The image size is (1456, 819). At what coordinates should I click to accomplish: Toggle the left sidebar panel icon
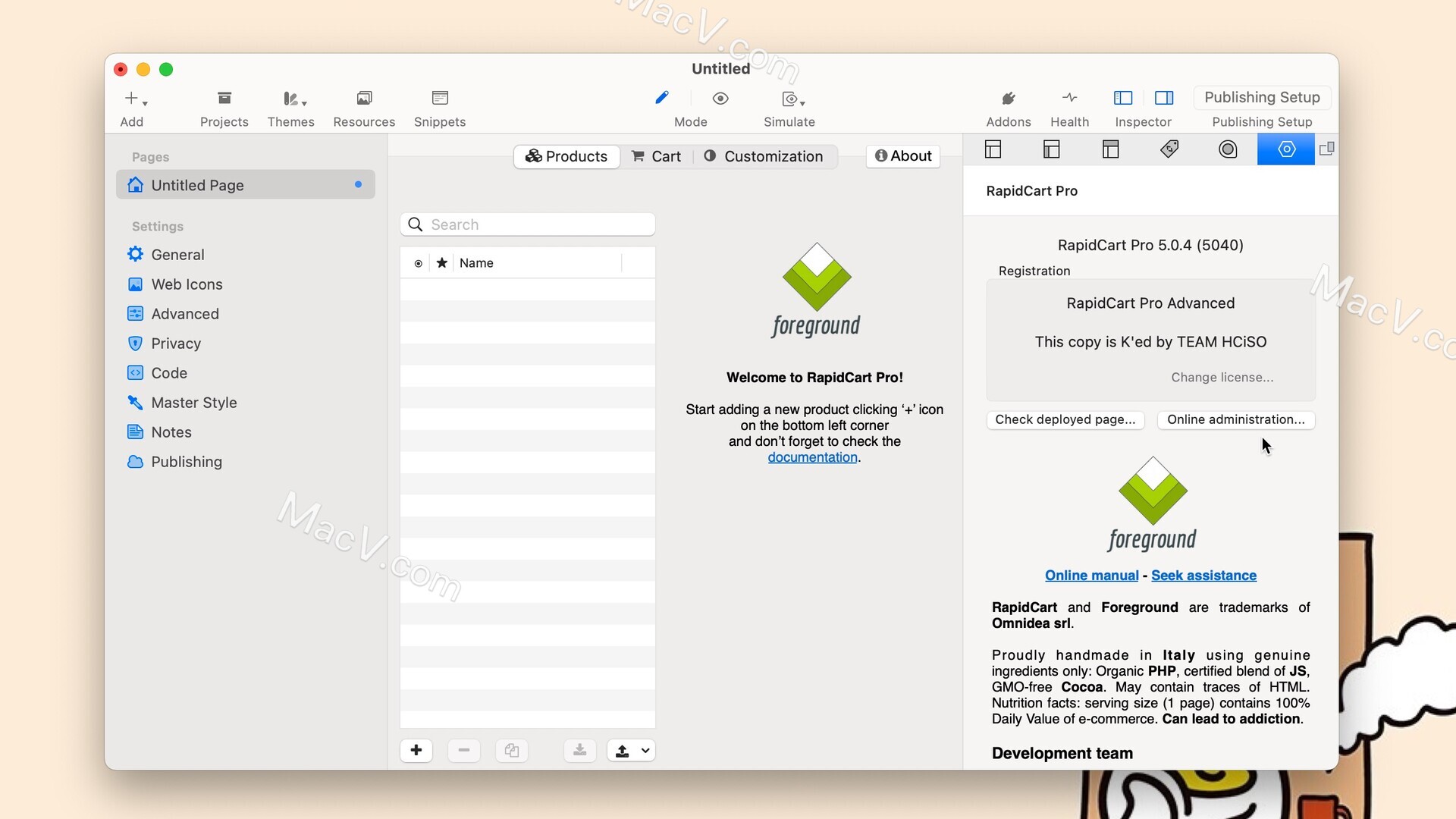pyautogui.click(x=1123, y=98)
